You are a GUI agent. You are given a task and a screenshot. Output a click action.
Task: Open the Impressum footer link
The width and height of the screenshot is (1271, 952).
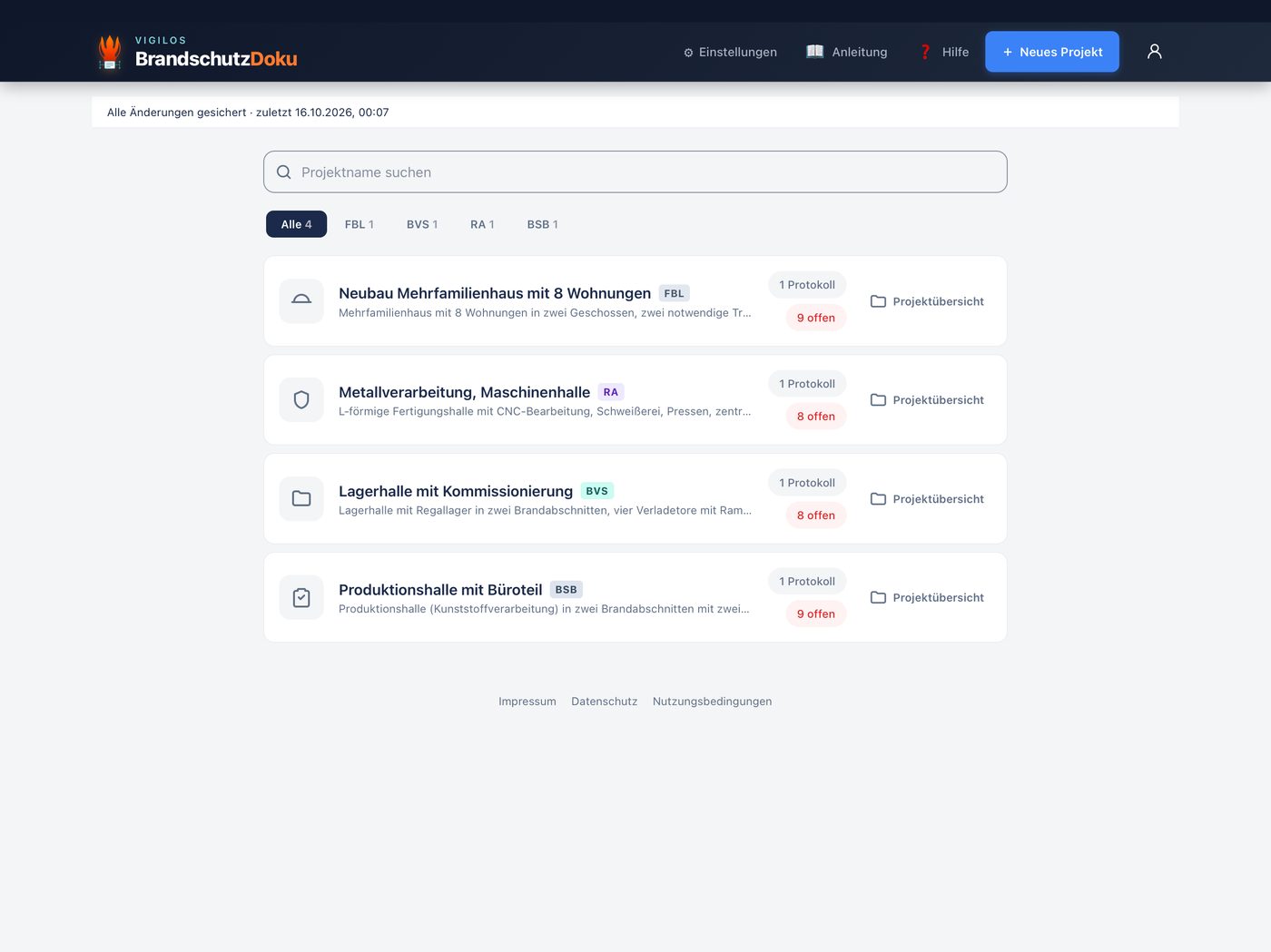tap(527, 702)
